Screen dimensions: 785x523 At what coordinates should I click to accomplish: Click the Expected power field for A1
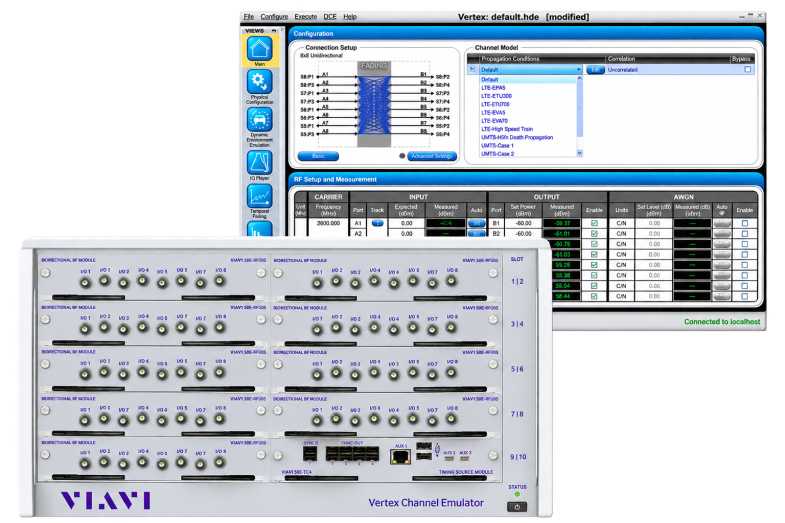point(406,223)
